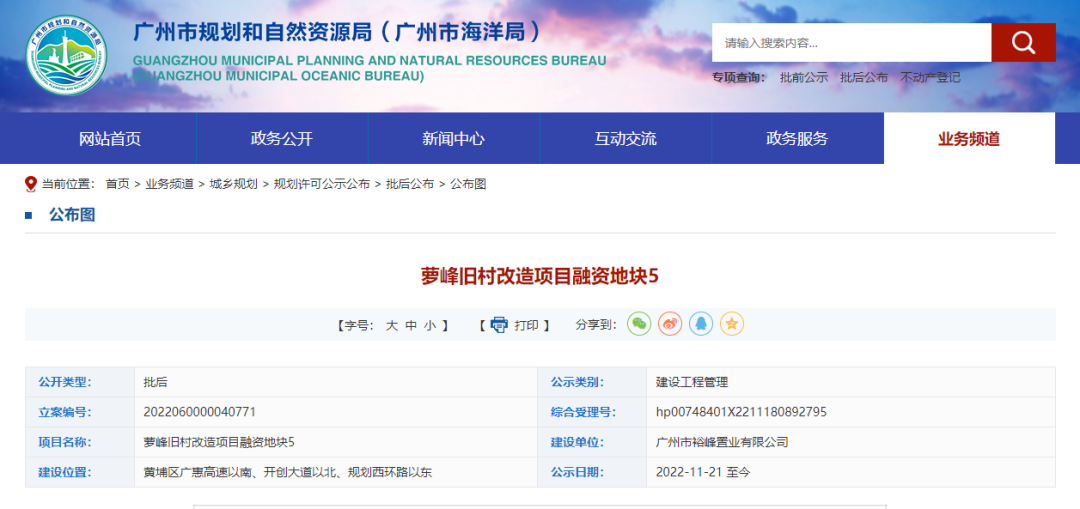Click the red location pin icon
1080x509 pixels.
click(30, 184)
